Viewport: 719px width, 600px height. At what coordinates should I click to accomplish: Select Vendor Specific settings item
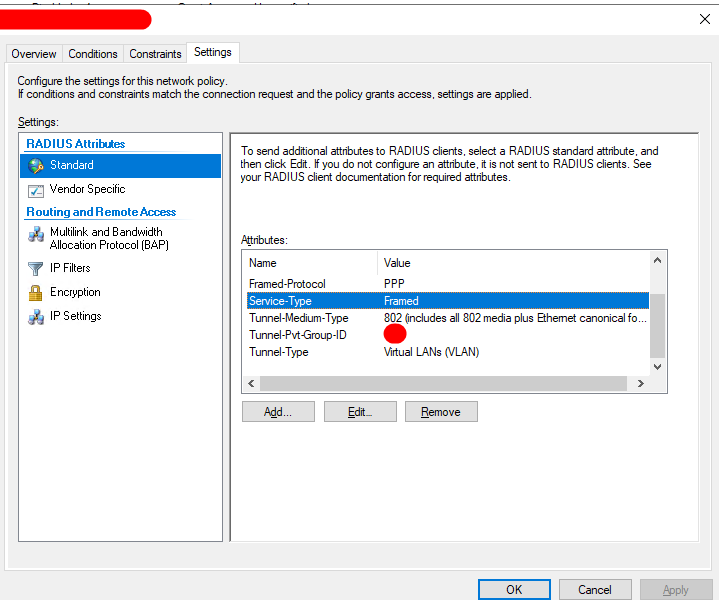(87, 189)
